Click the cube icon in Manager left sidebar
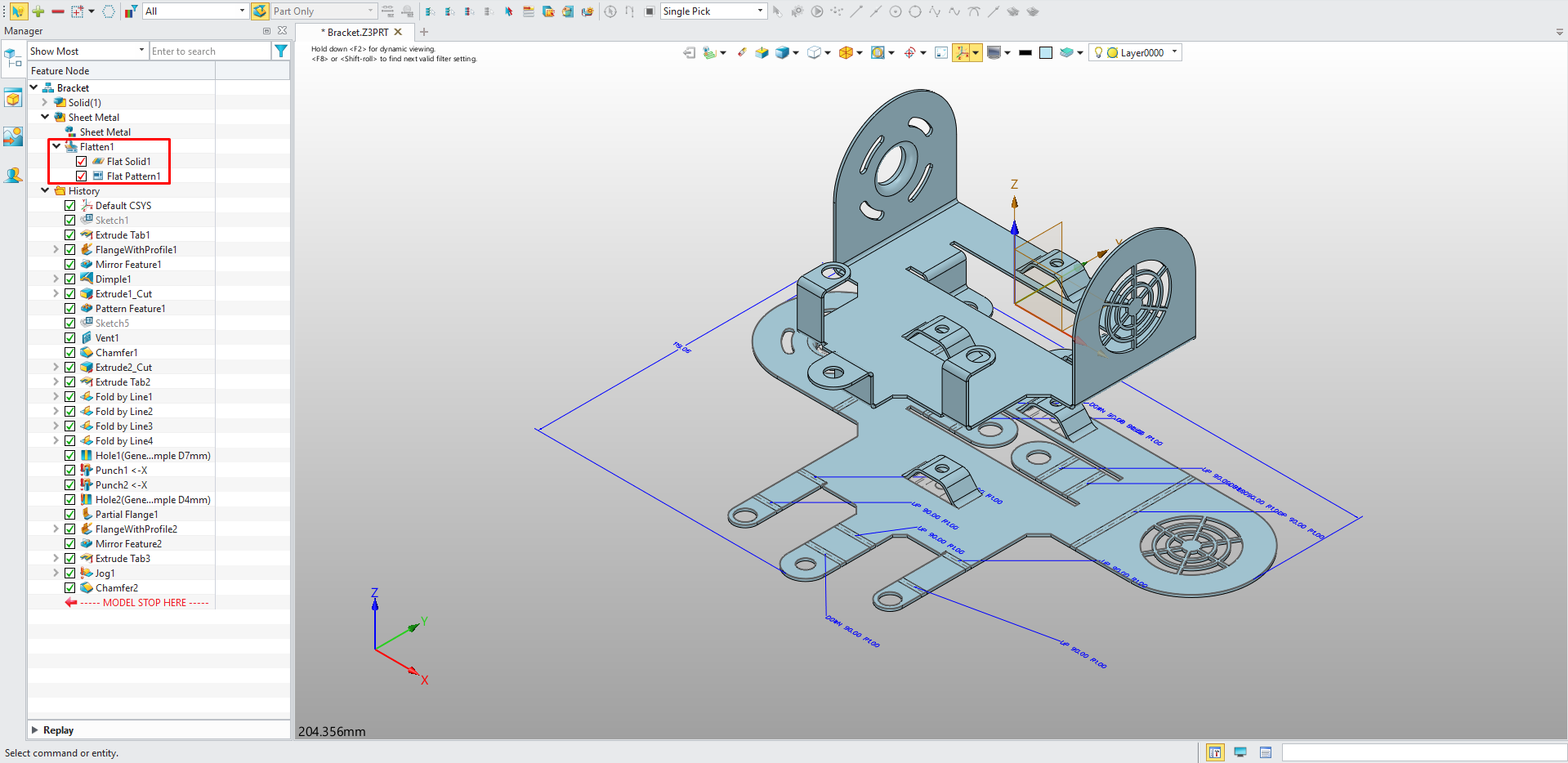The width and height of the screenshot is (1568, 763). 13,99
